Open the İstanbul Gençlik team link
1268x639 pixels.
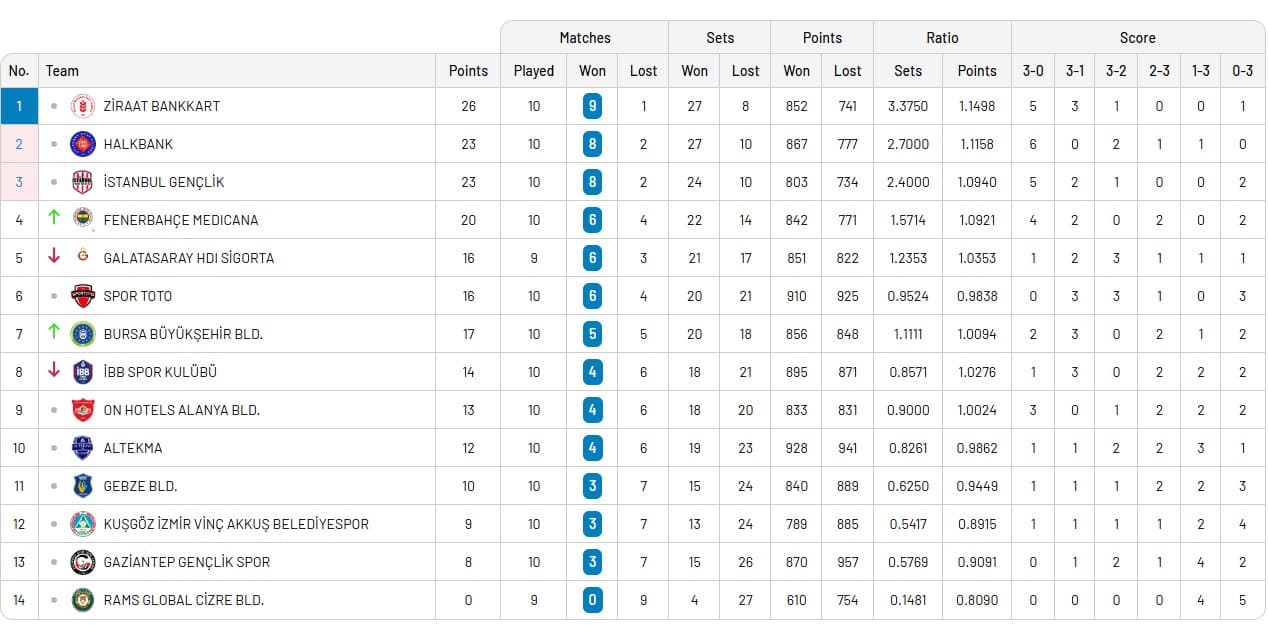tap(164, 182)
